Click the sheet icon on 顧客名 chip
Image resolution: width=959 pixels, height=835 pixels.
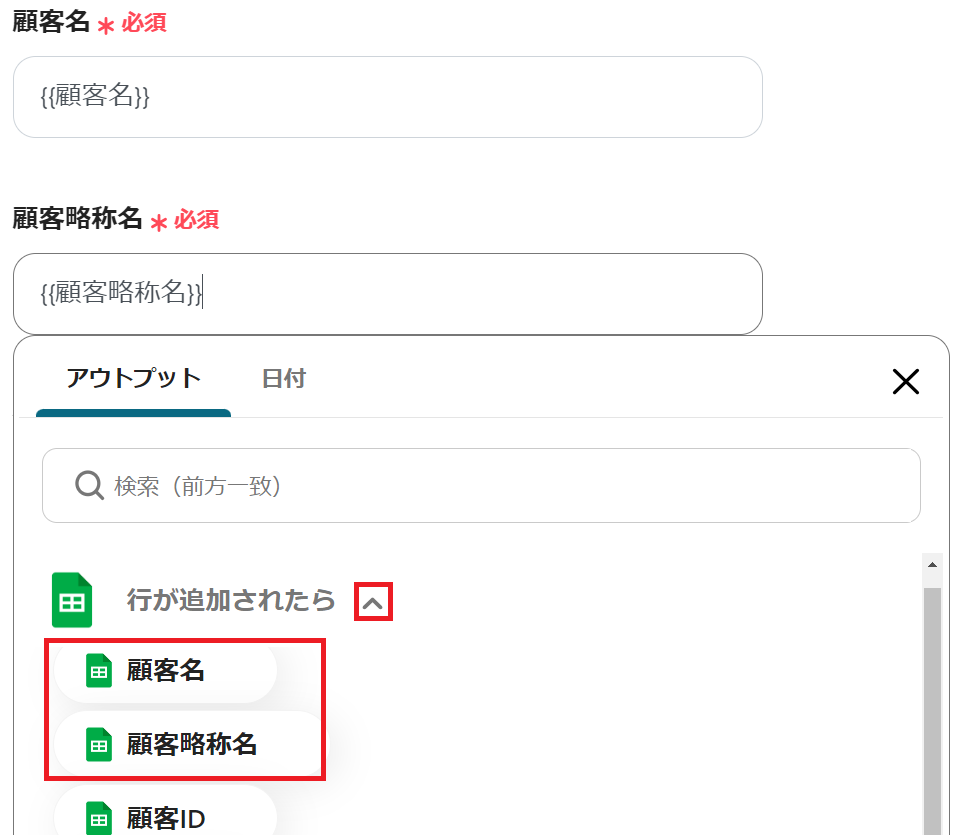coord(99,671)
